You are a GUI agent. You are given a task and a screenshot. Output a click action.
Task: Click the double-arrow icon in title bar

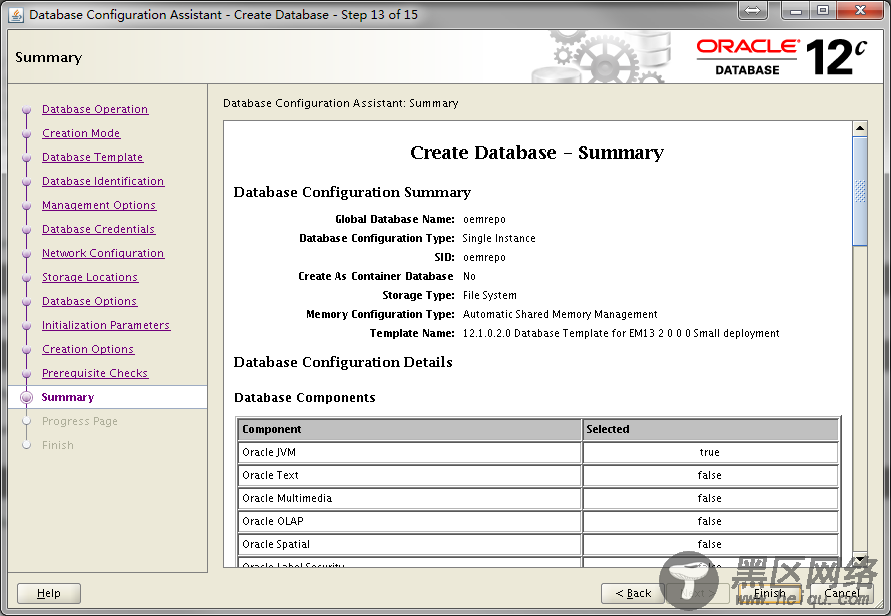coord(752,10)
